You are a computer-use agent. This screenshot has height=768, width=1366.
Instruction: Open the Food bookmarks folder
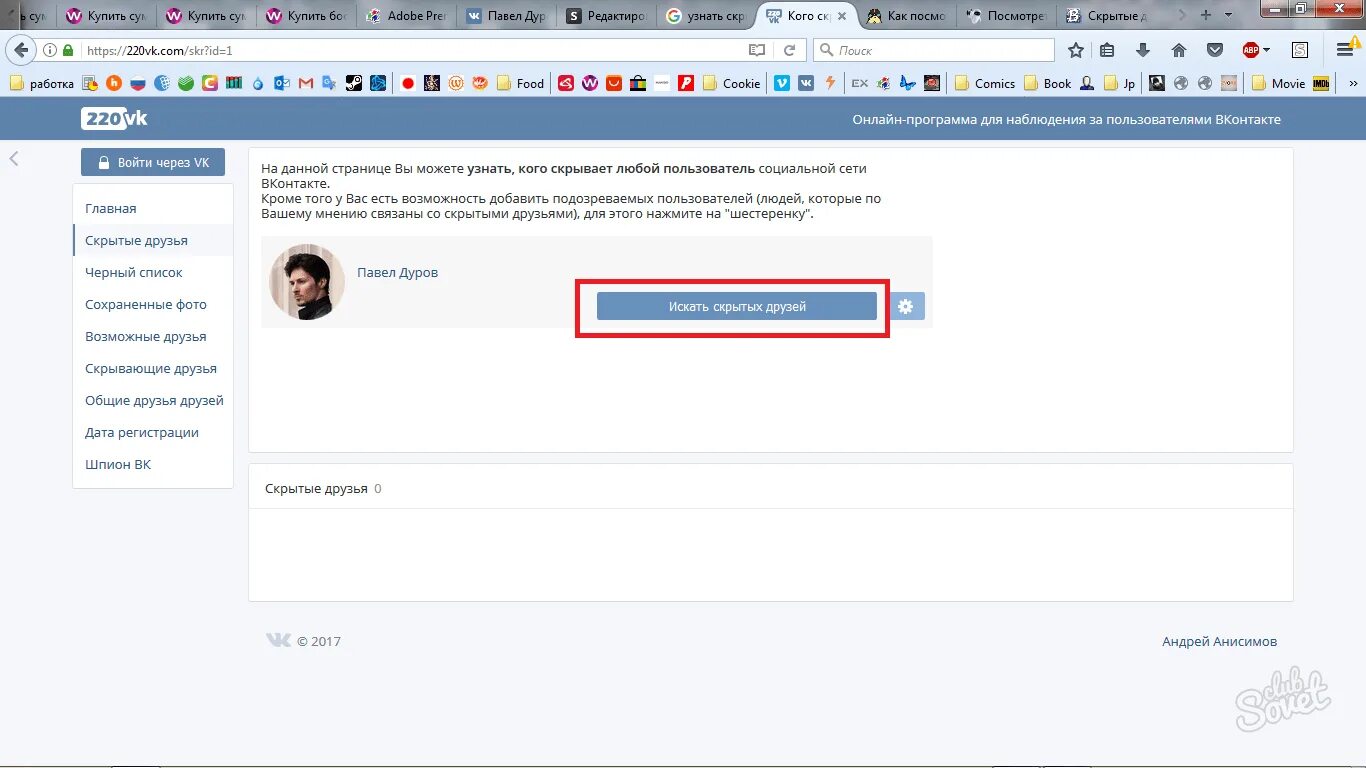(x=521, y=84)
